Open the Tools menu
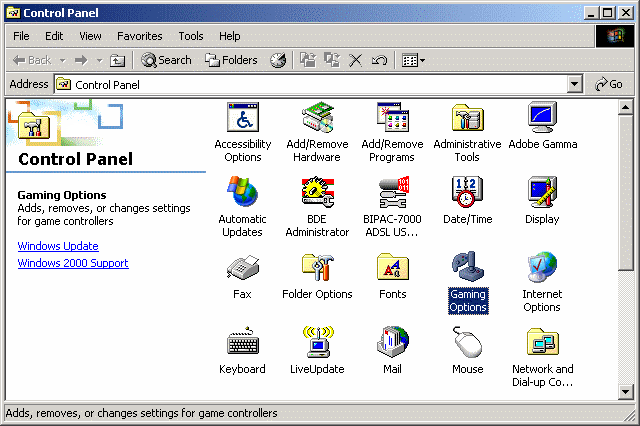This screenshot has height=426, width=640. (191, 36)
